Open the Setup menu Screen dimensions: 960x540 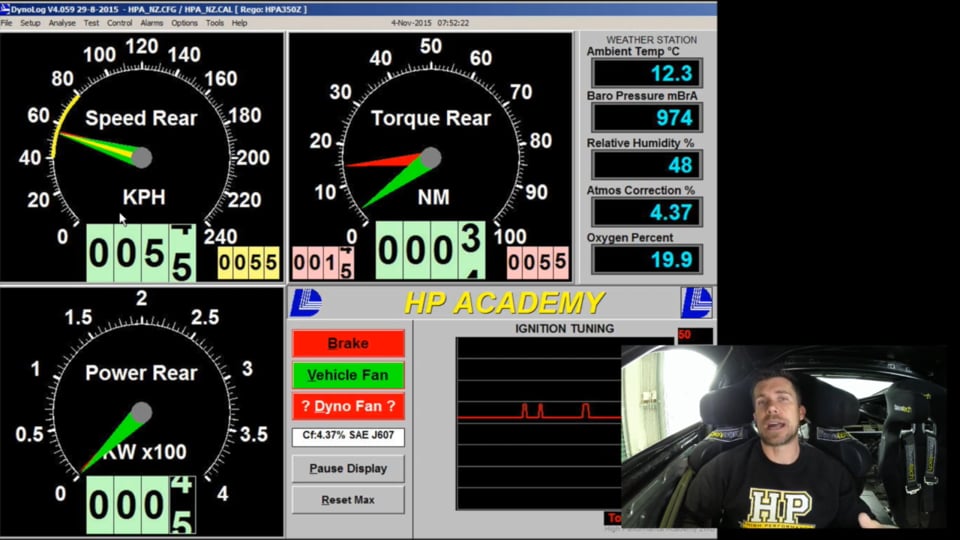30,23
